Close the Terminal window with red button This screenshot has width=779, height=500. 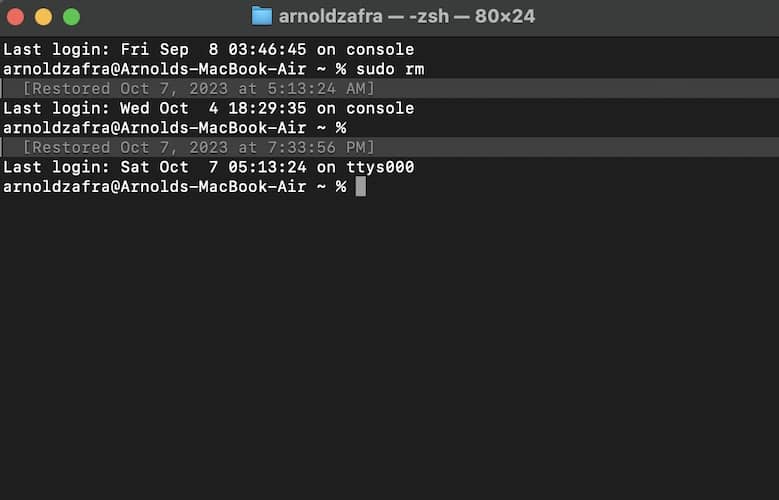tap(16, 17)
